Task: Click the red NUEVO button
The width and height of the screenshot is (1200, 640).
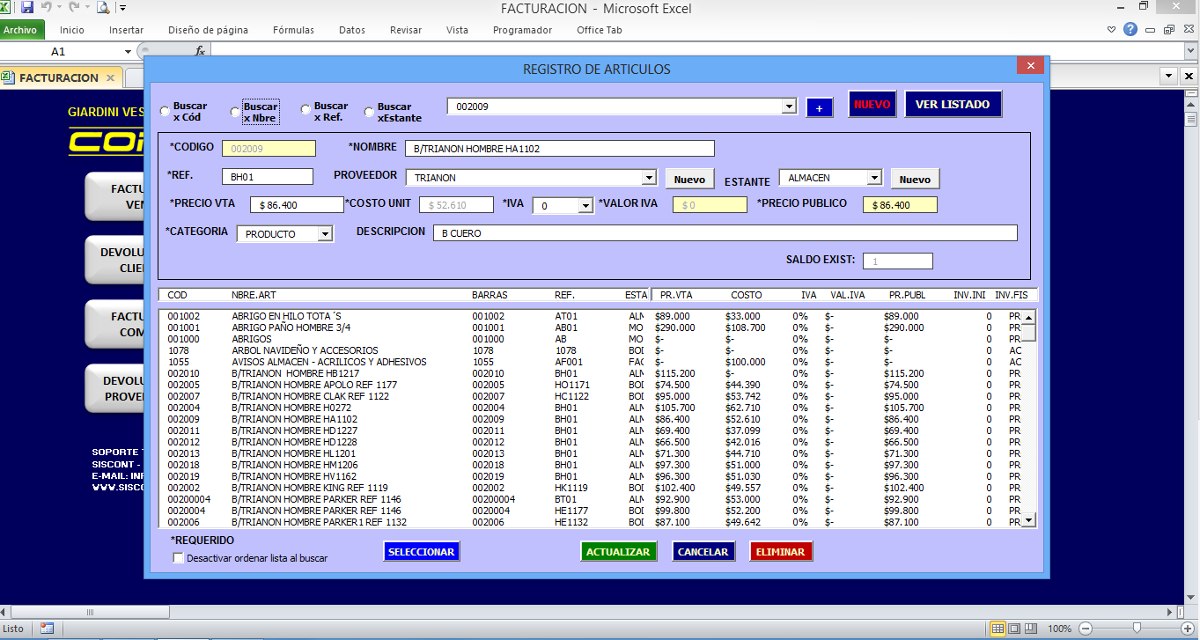Action: 872,104
